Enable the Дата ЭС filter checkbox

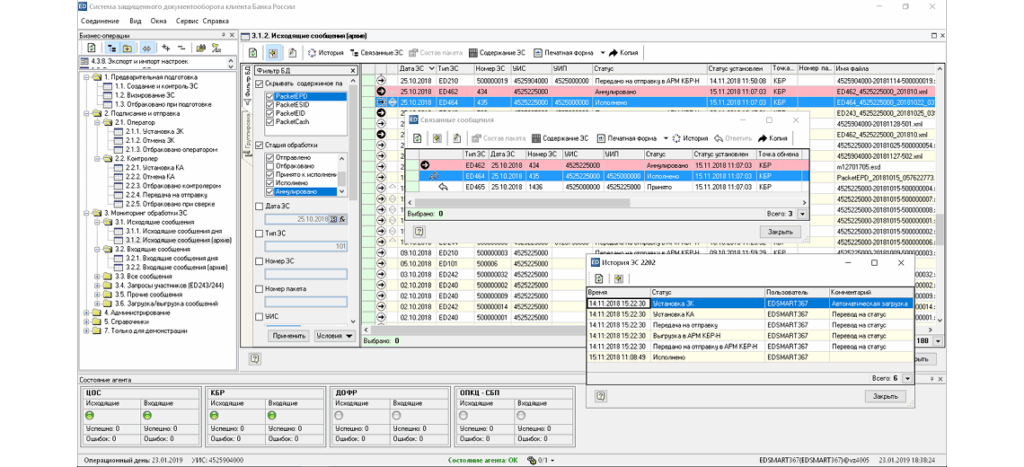(x=258, y=206)
